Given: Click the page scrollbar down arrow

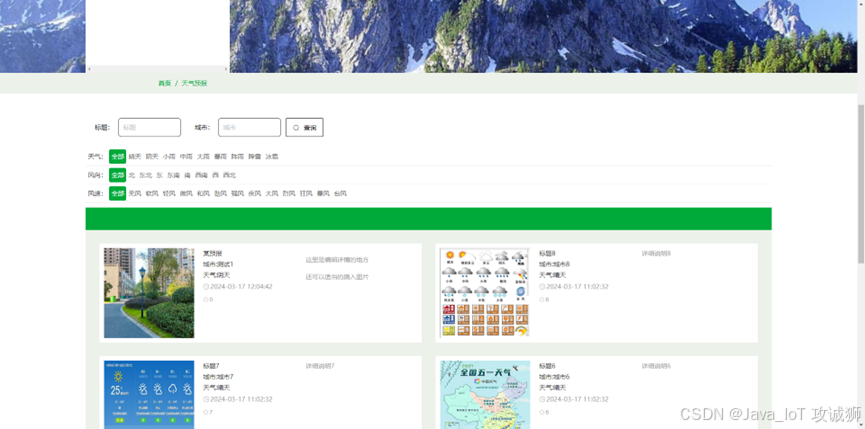Looking at the screenshot, I should tap(861, 425).
